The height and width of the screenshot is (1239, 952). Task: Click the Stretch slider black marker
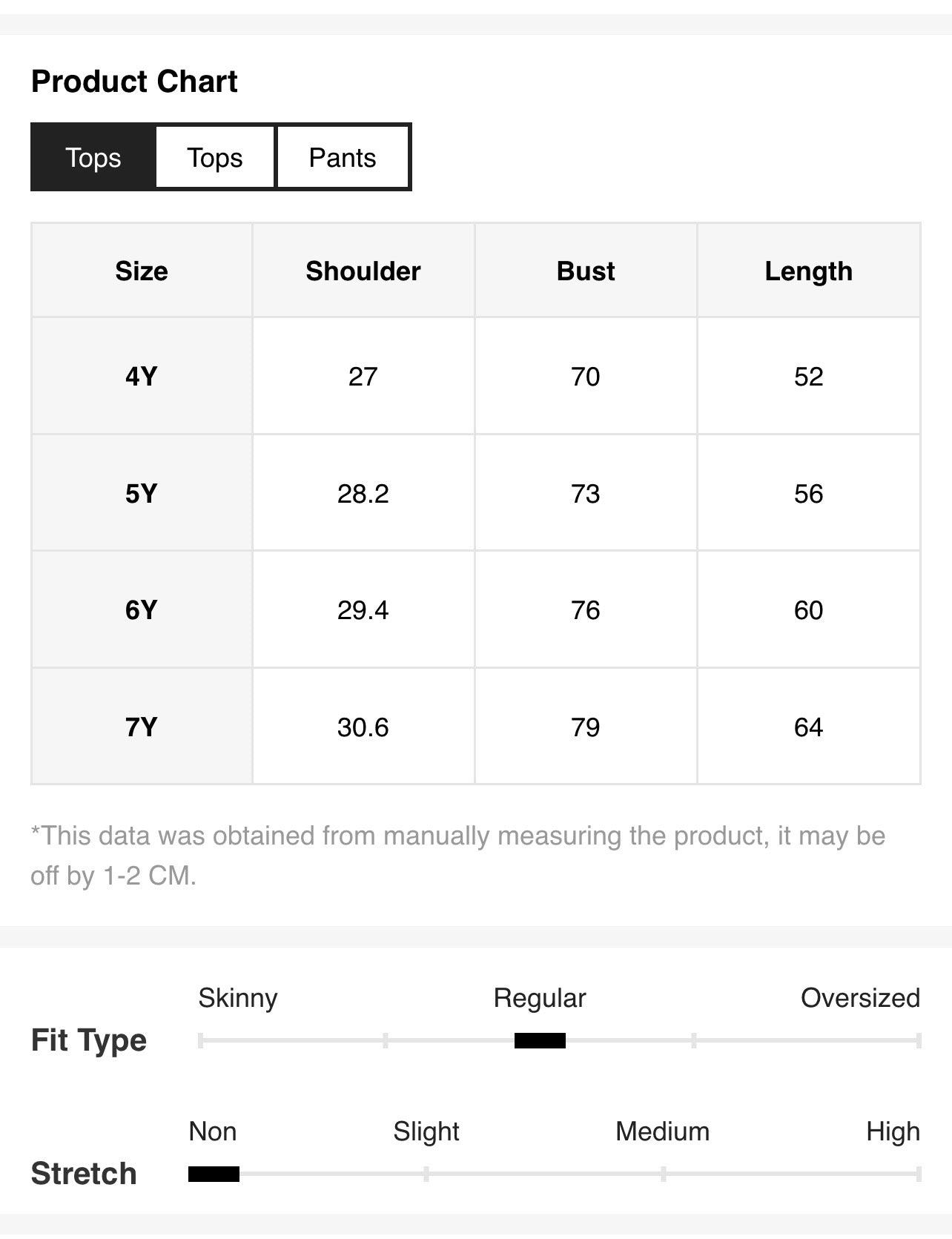tap(214, 1174)
